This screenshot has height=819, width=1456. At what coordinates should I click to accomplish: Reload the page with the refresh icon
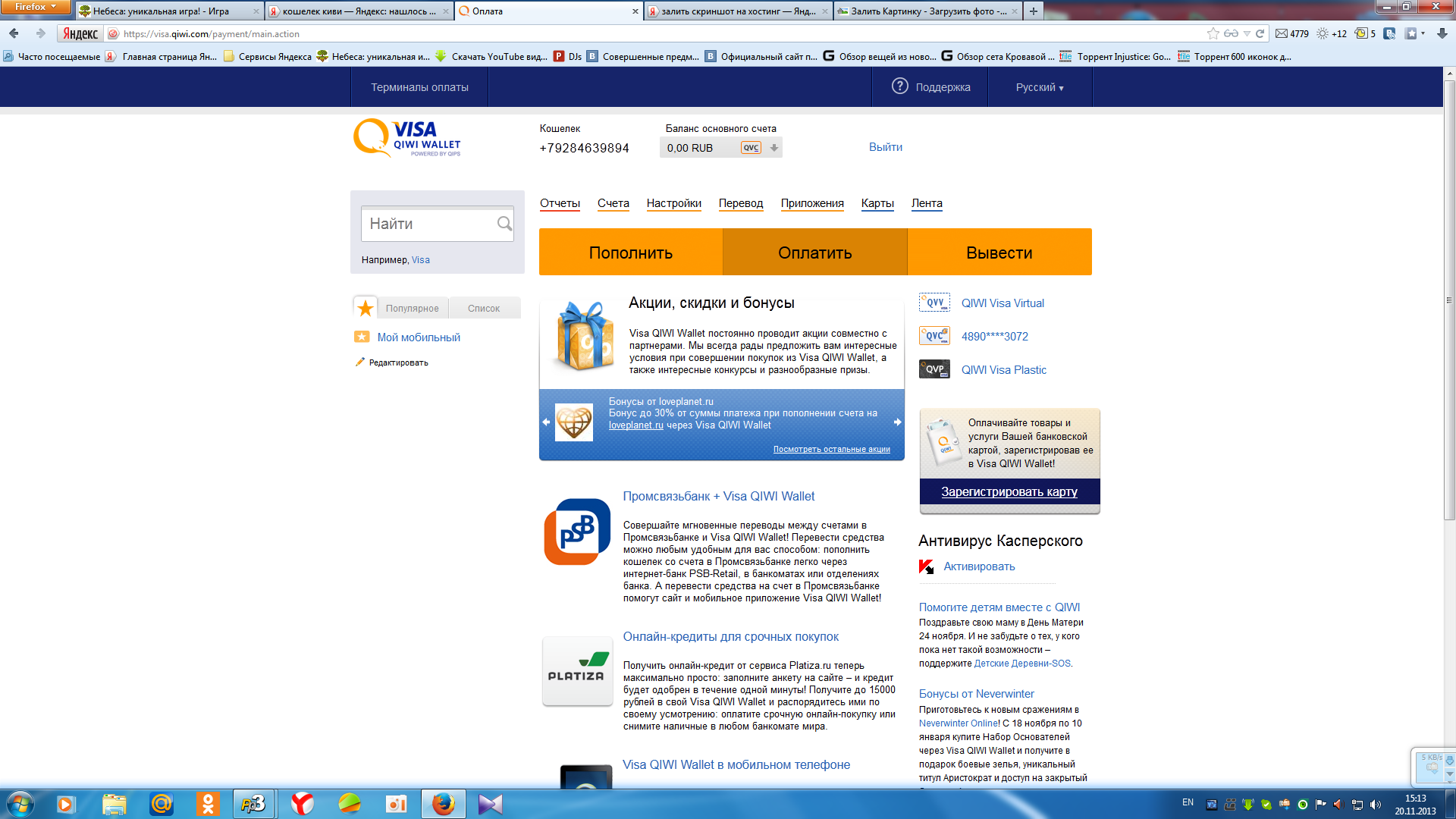click(x=1260, y=33)
